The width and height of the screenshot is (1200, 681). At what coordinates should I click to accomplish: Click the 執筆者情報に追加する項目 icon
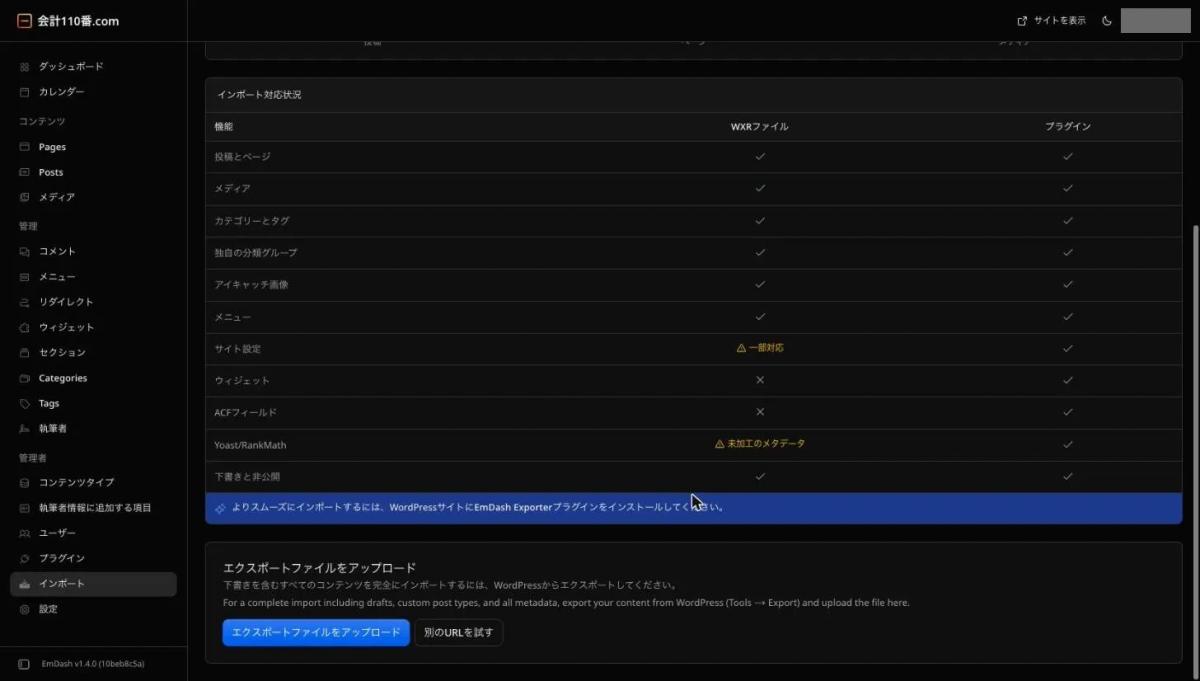coord(25,507)
